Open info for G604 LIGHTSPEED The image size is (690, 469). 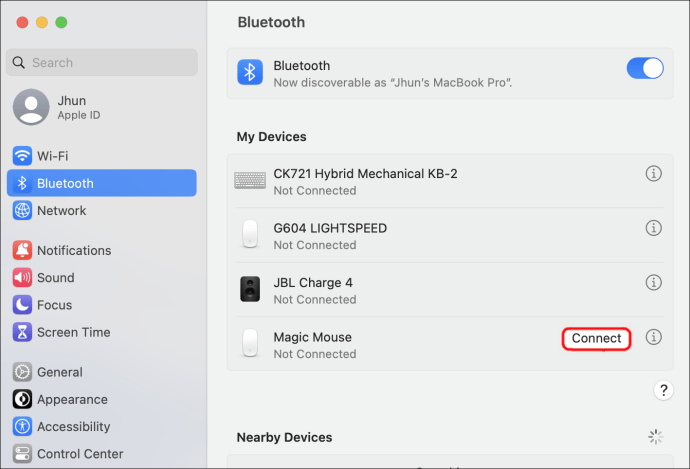click(x=654, y=228)
